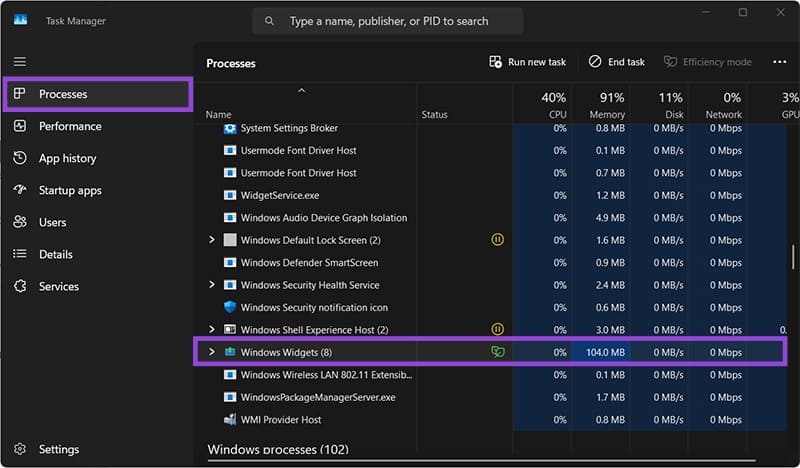Open the Users page
This screenshot has width=800, height=468.
coord(98,222)
